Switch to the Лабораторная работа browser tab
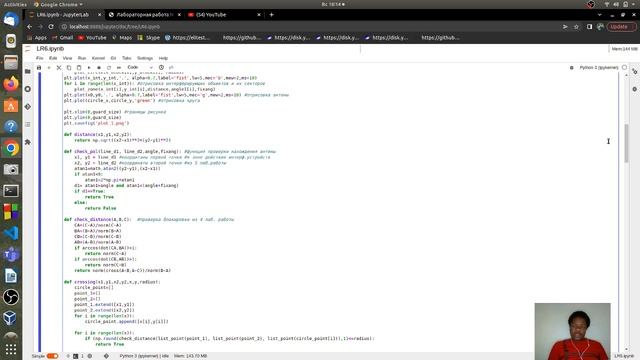This screenshot has height=360, width=640. click(145, 15)
